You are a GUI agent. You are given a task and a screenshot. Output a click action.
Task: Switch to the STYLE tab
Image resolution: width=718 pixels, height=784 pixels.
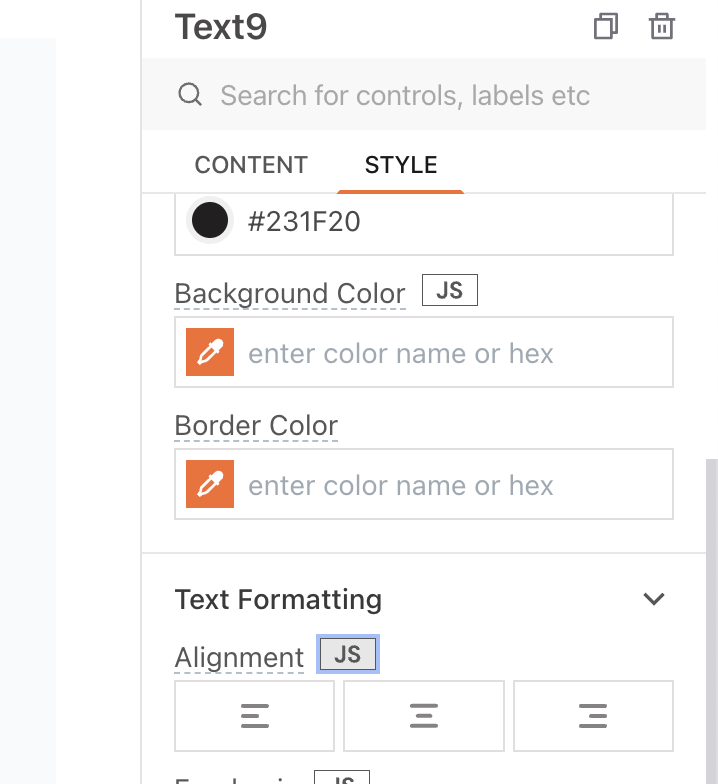pyautogui.click(x=401, y=165)
